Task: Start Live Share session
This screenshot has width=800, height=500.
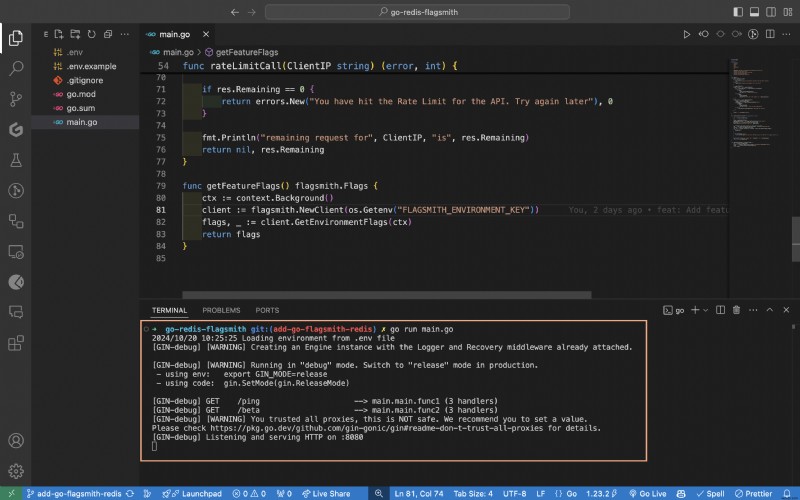Action: pos(326,493)
